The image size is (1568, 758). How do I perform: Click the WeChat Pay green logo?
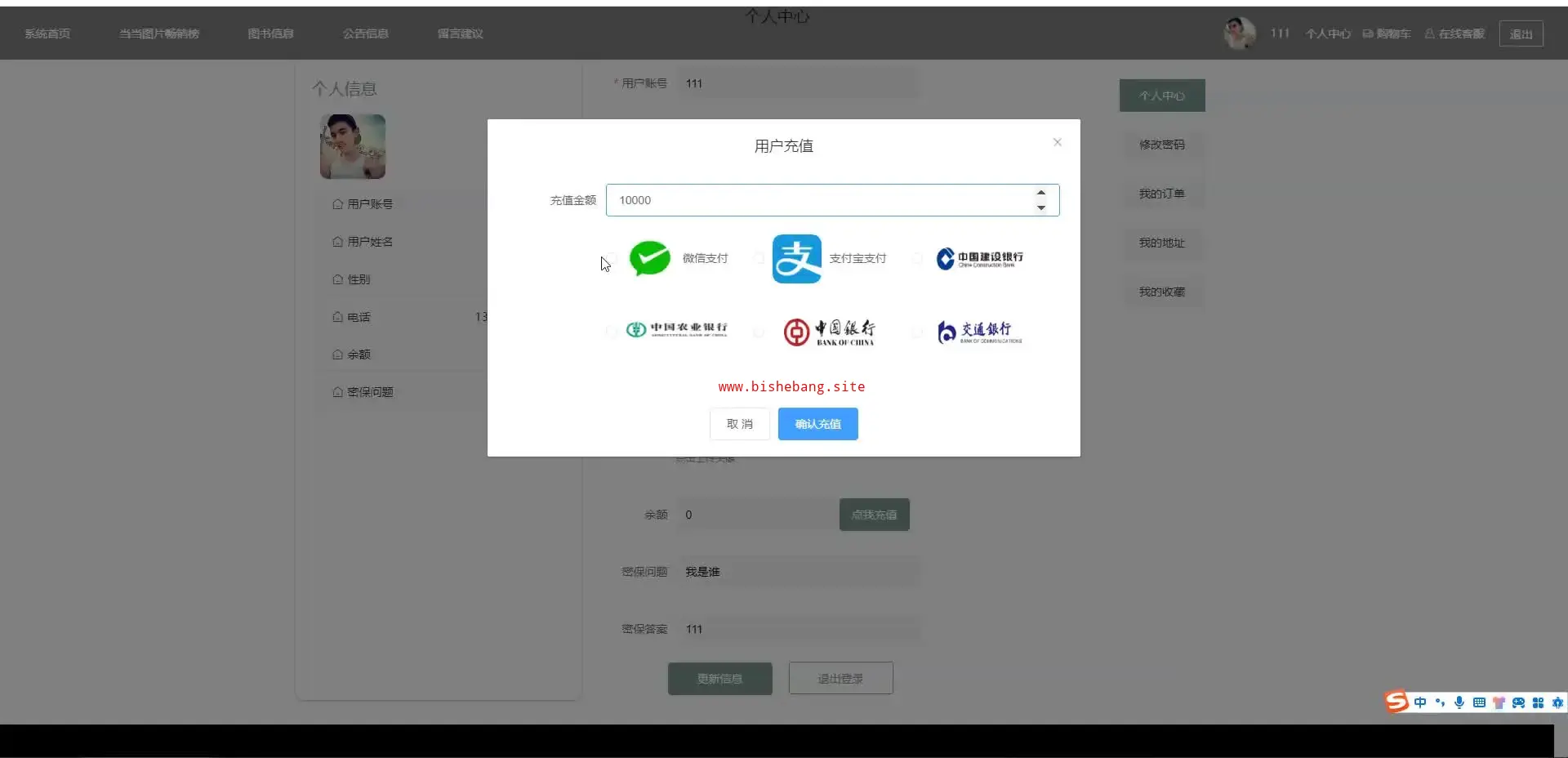click(x=650, y=258)
